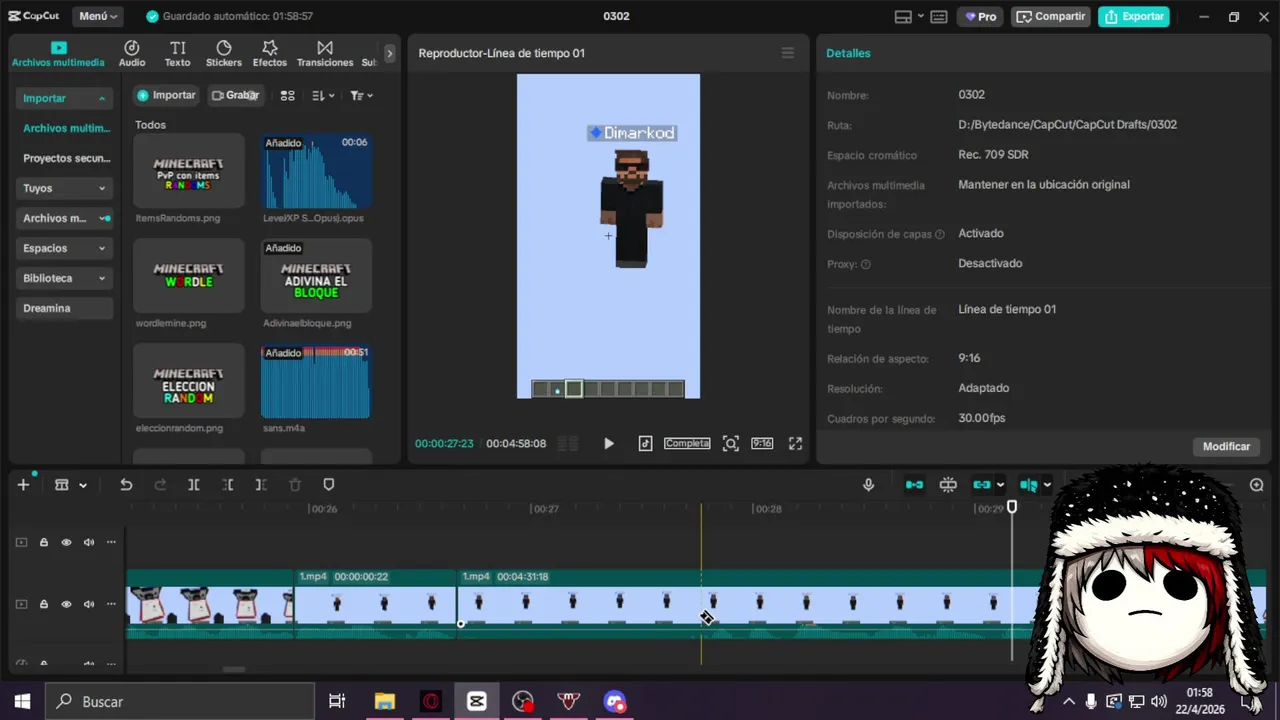Play the preview video
The height and width of the screenshot is (720, 1280).
[608, 443]
